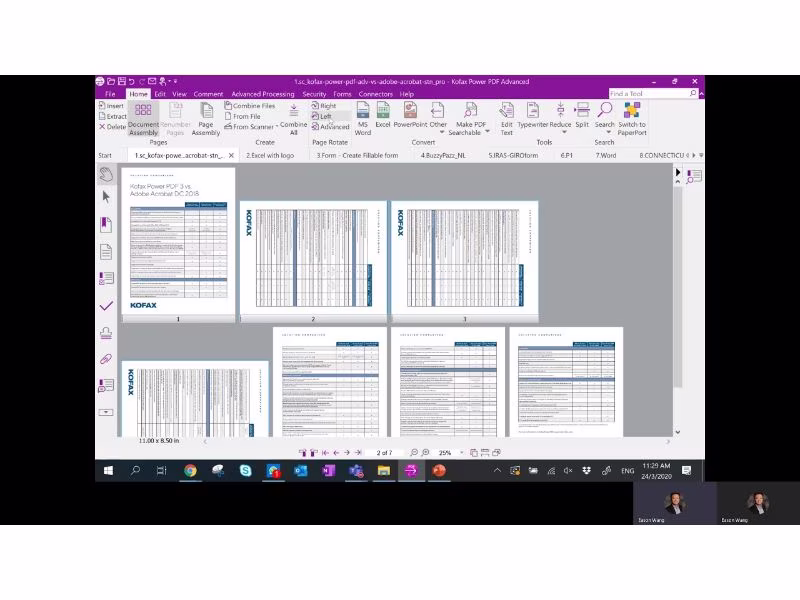Select the Typewriter tool
This screenshot has height=600, width=800.
tap(533, 115)
